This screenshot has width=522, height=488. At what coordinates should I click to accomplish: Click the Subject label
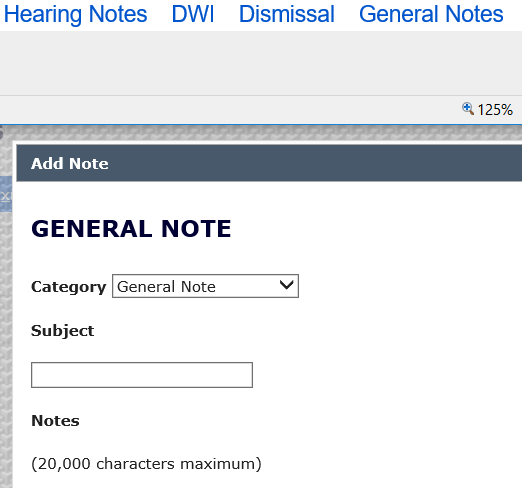coord(63,331)
